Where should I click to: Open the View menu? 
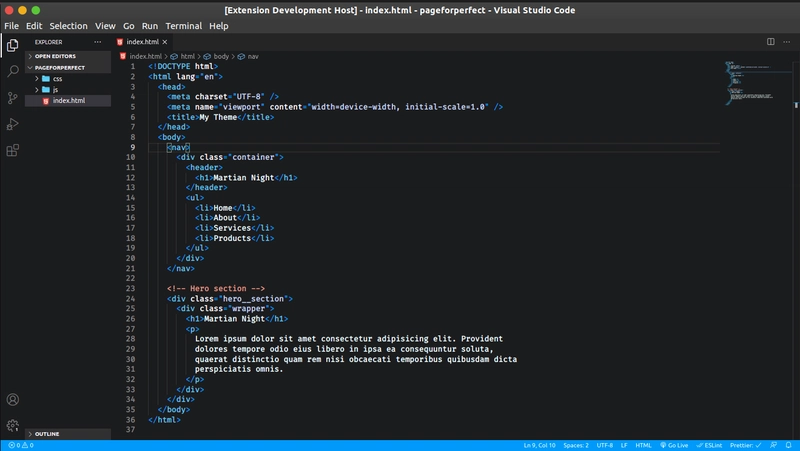click(x=105, y=26)
